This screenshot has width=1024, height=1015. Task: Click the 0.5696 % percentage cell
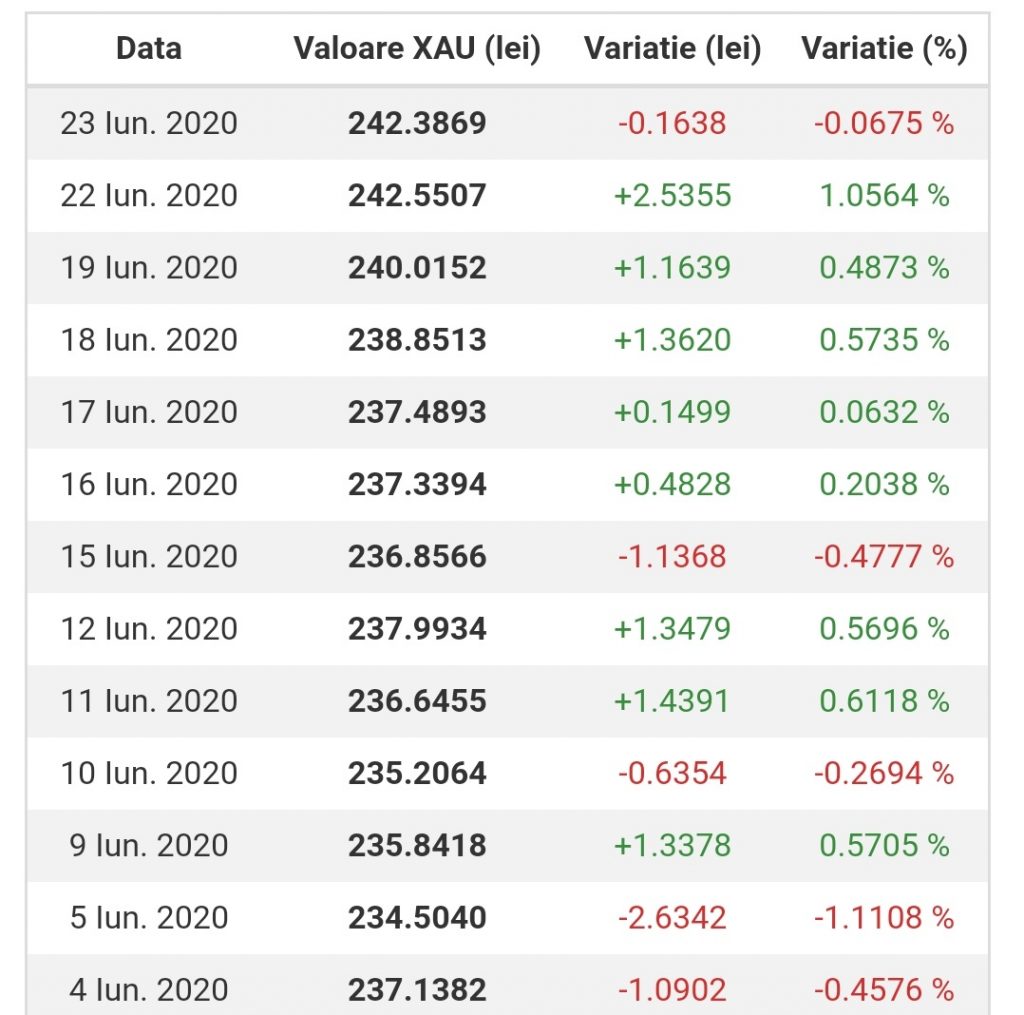coord(884,629)
